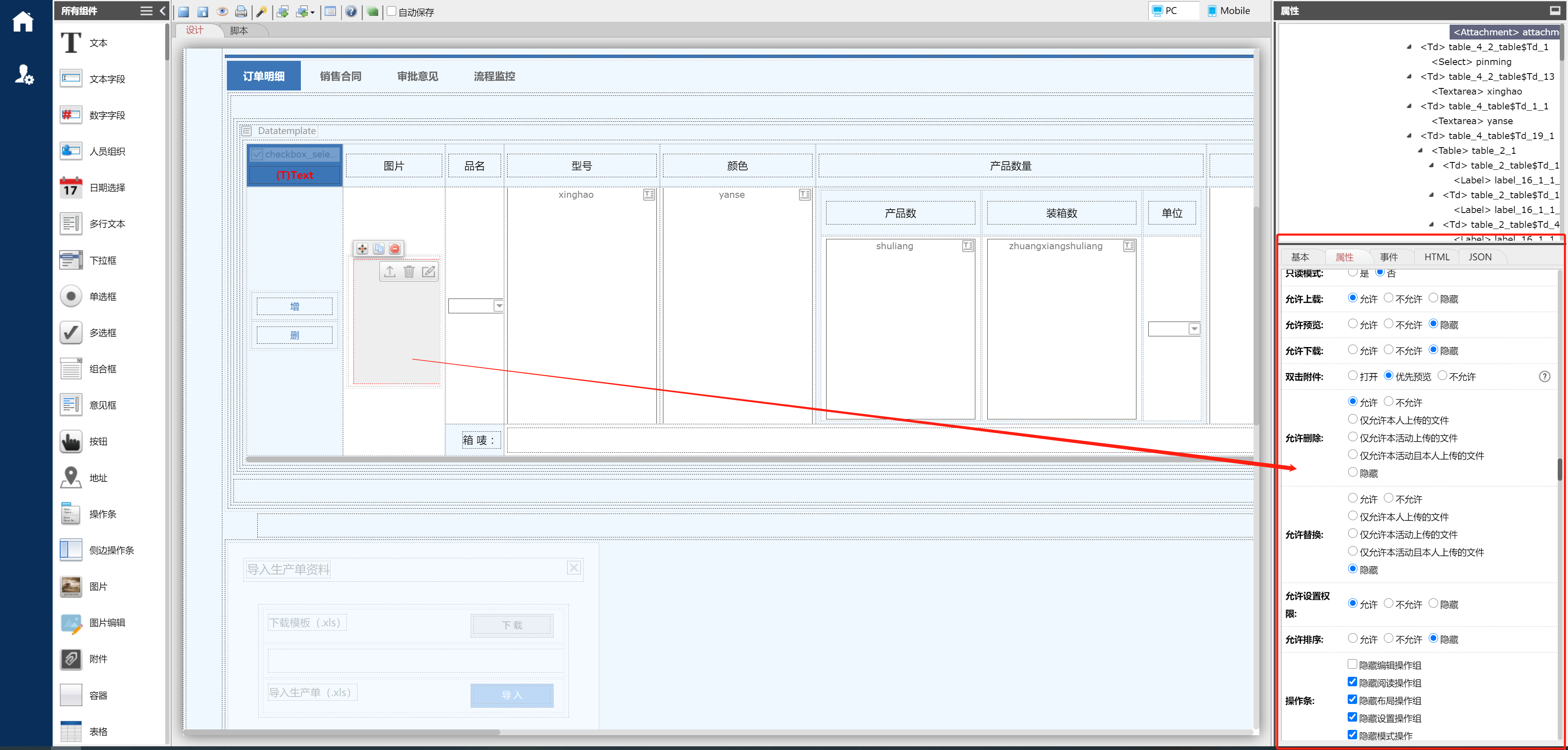
Task: Switch to the 销售合同 tab
Action: tap(340, 76)
